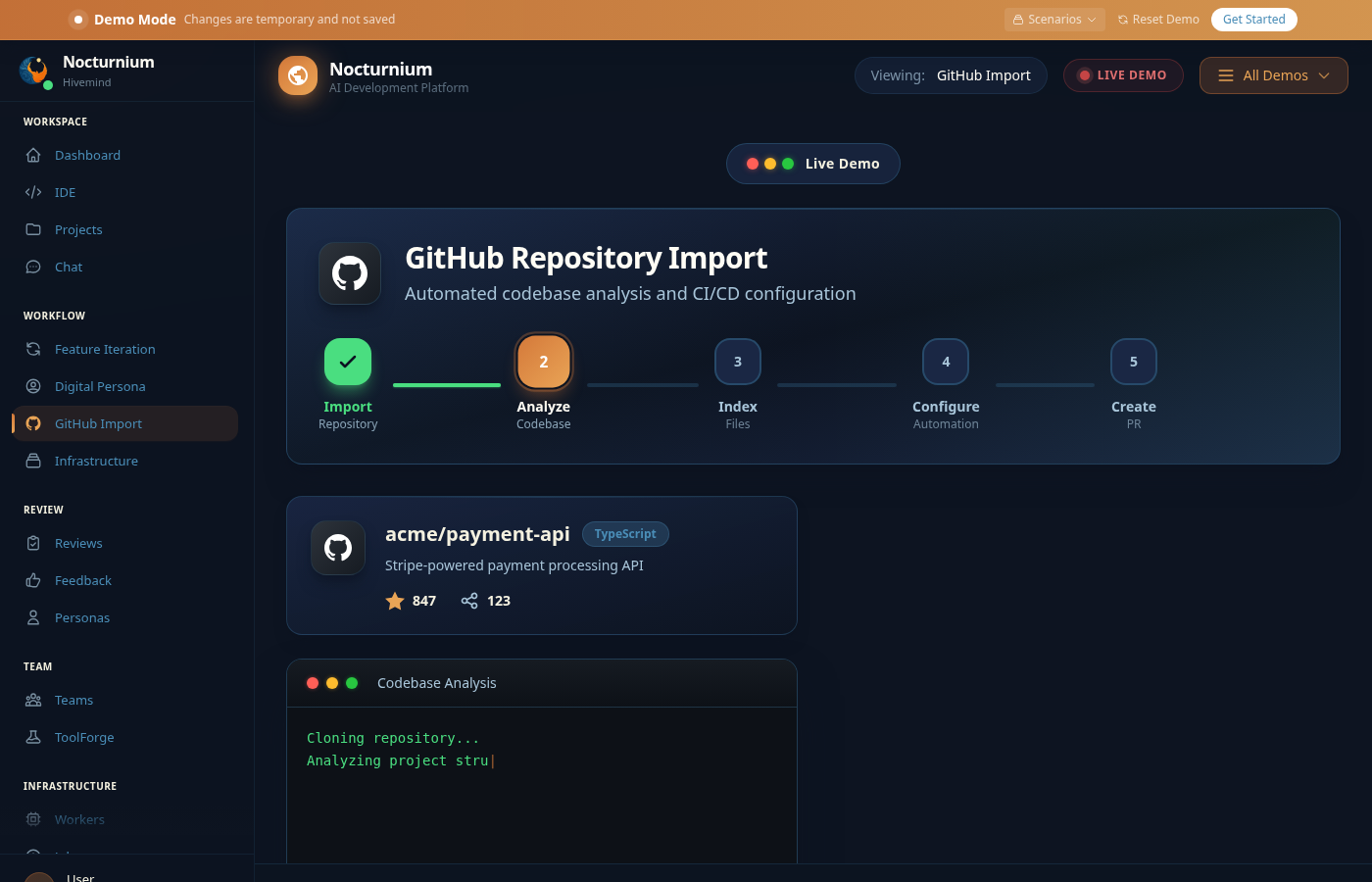Click the Feedback thumbs-up icon
The height and width of the screenshot is (882, 1372).
[x=33, y=580]
